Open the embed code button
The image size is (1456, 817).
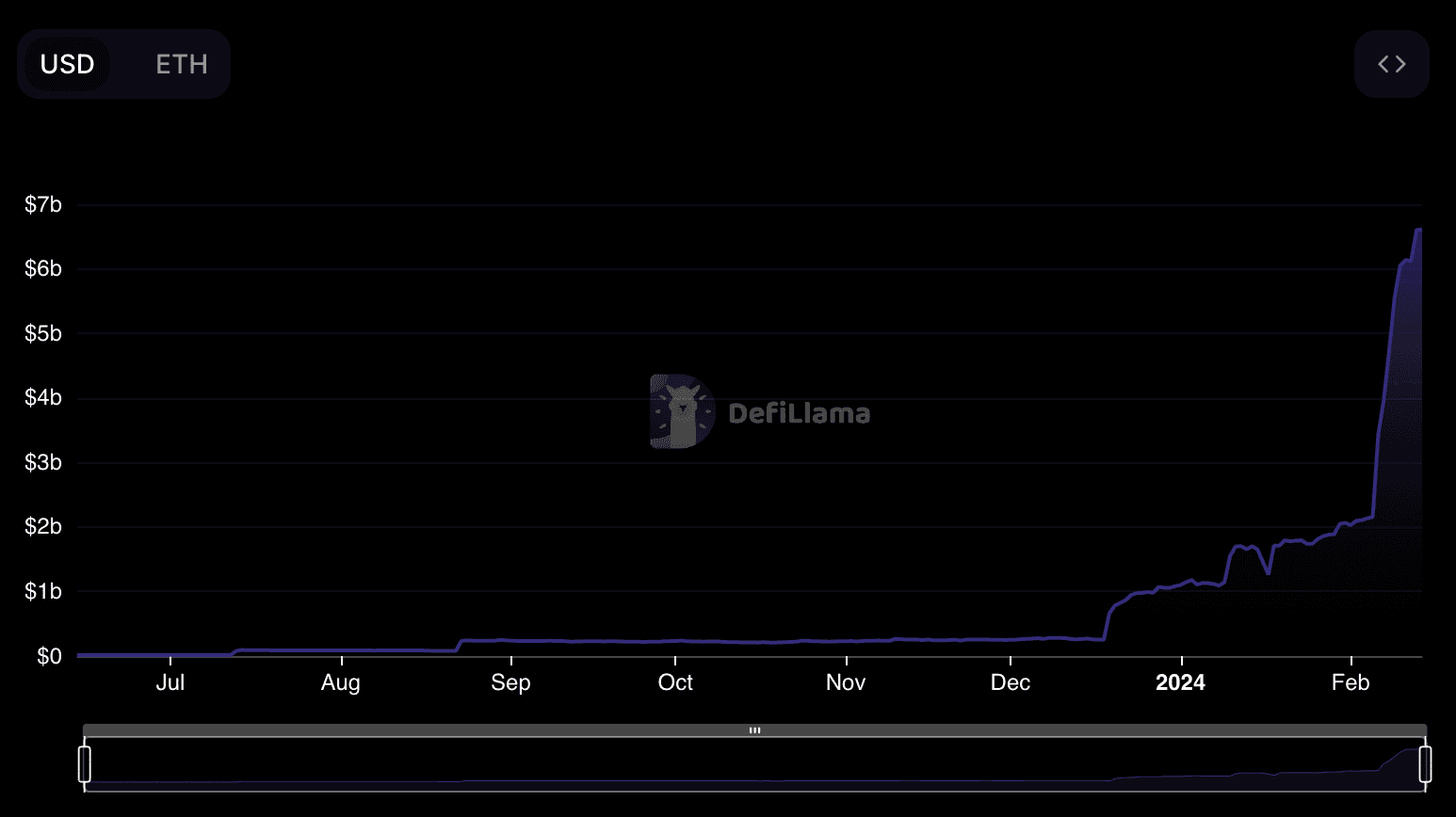click(x=1391, y=64)
